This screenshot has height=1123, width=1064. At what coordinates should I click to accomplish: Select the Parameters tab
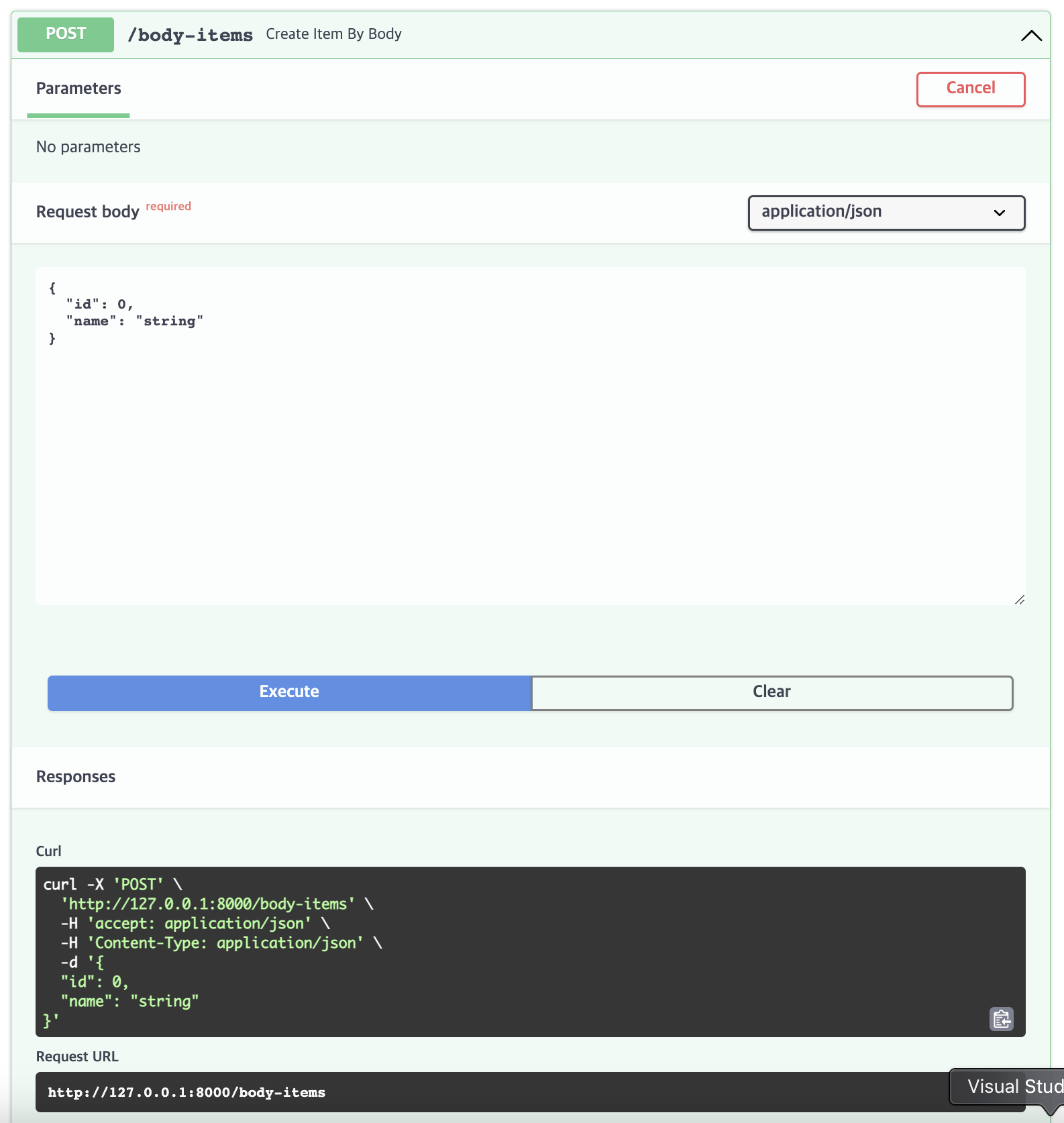pos(78,89)
